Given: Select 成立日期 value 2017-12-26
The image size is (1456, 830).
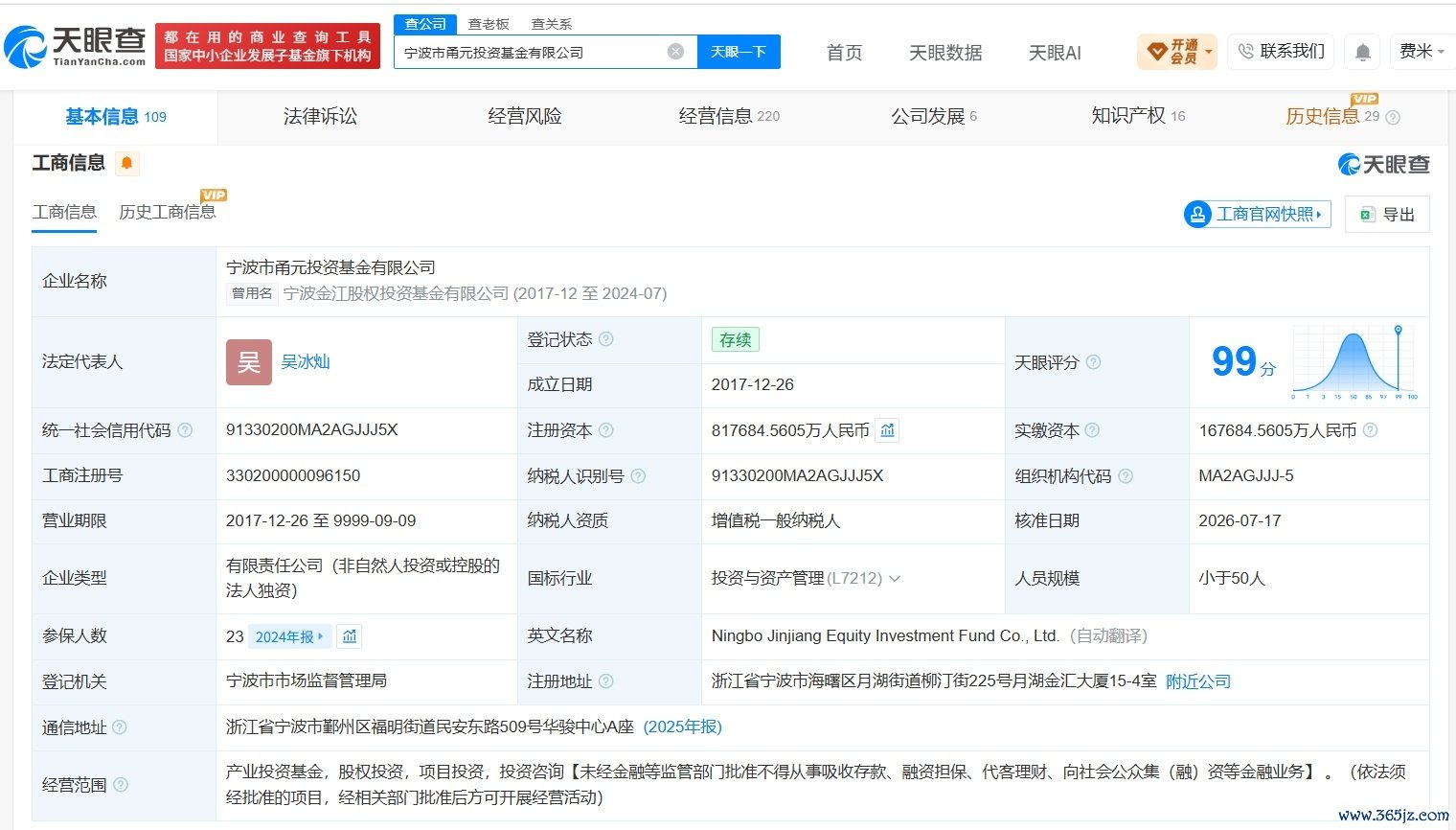Looking at the screenshot, I should pos(753,384).
